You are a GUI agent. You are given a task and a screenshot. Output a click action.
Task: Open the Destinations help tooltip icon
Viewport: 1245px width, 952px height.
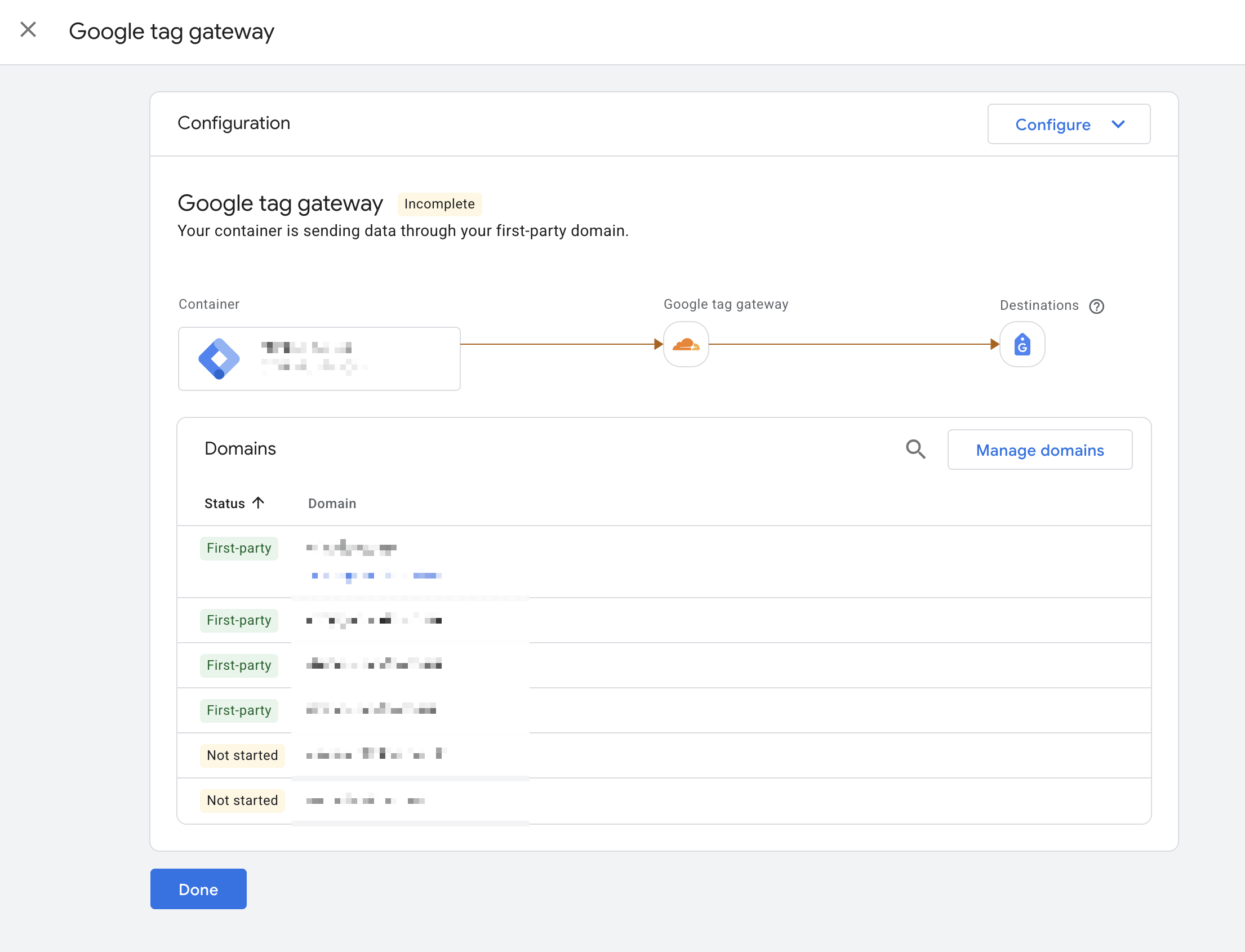[1096, 306]
